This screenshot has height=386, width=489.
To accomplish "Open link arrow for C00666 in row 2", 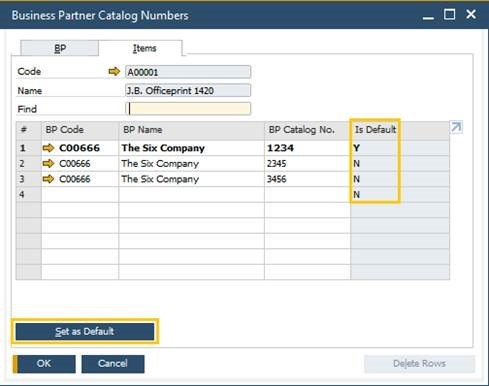I will pyautogui.click(x=48, y=163).
